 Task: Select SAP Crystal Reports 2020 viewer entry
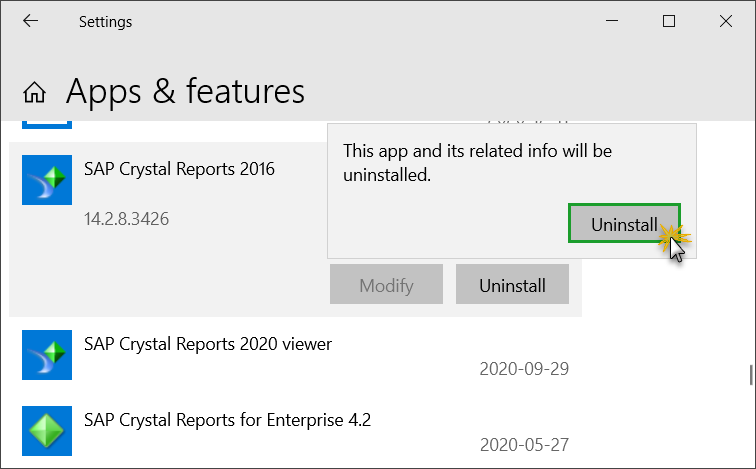(x=208, y=344)
